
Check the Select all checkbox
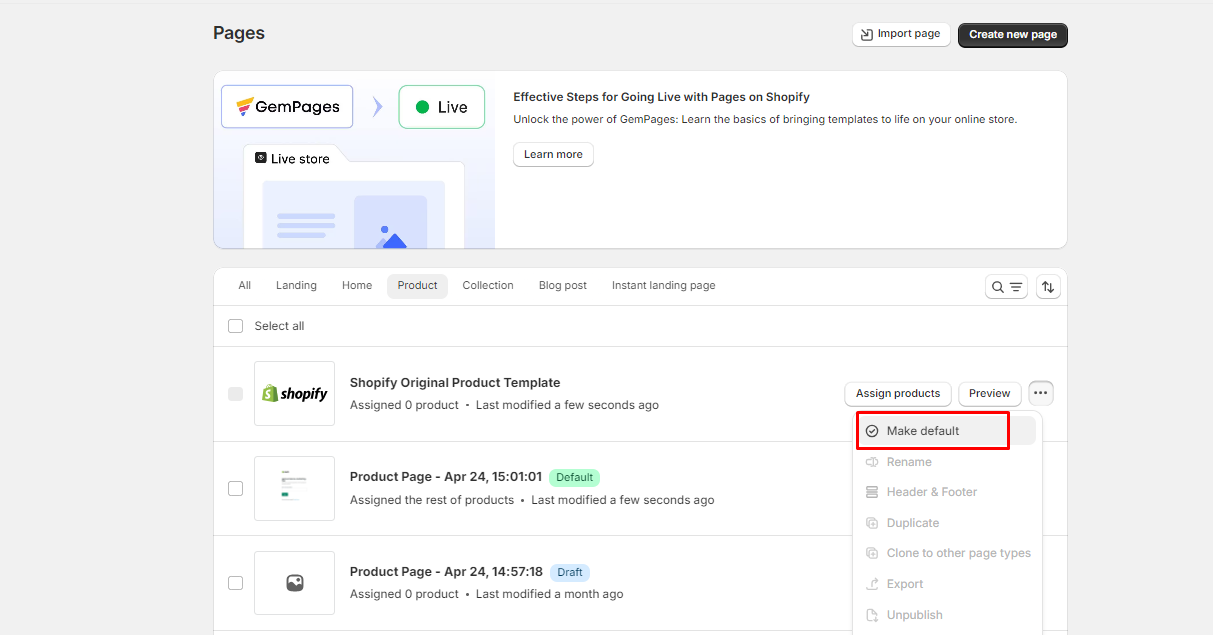point(235,325)
